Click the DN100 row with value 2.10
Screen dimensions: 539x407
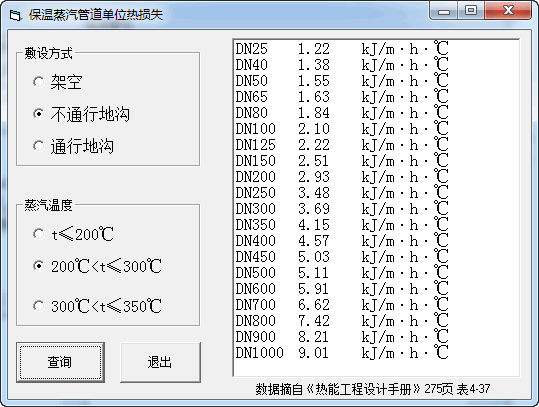(342, 129)
